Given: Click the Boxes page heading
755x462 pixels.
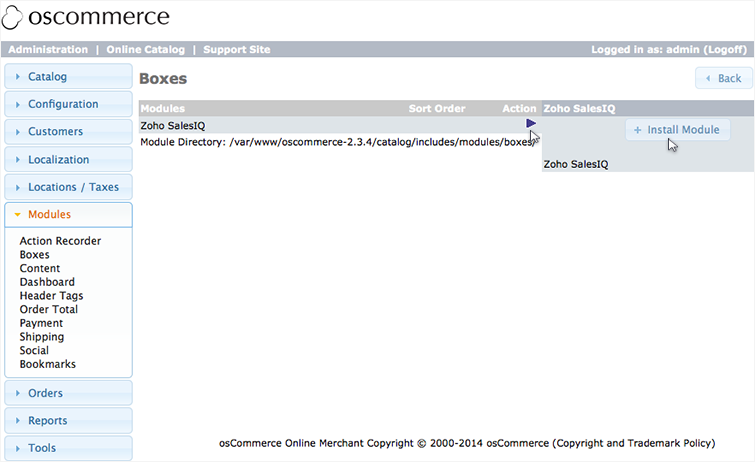Looking at the screenshot, I should 163,79.
